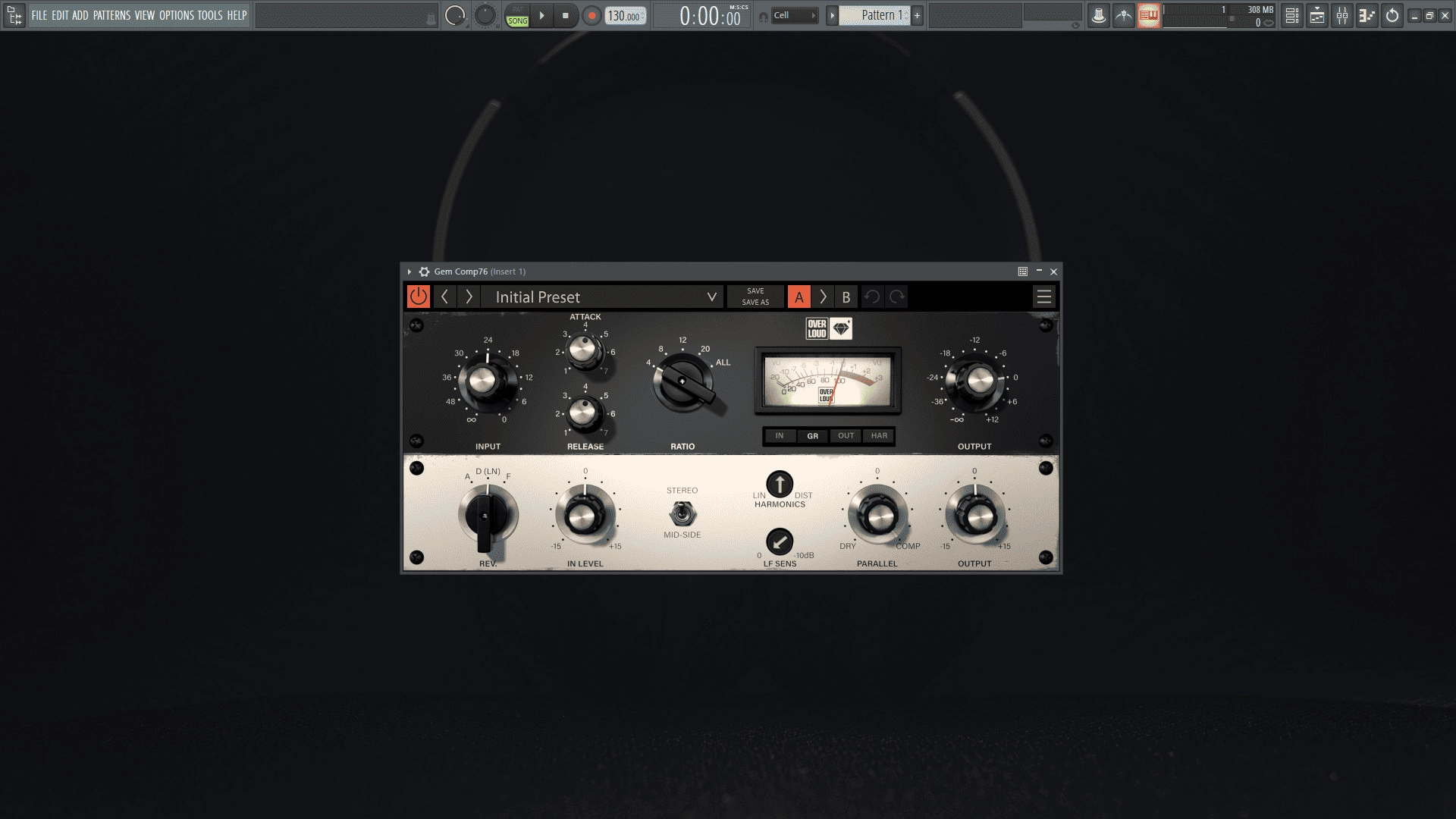Image resolution: width=1456 pixels, height=819 pixels.
Task: Switch VU meter to GR mode
Action: click(812, 436)
